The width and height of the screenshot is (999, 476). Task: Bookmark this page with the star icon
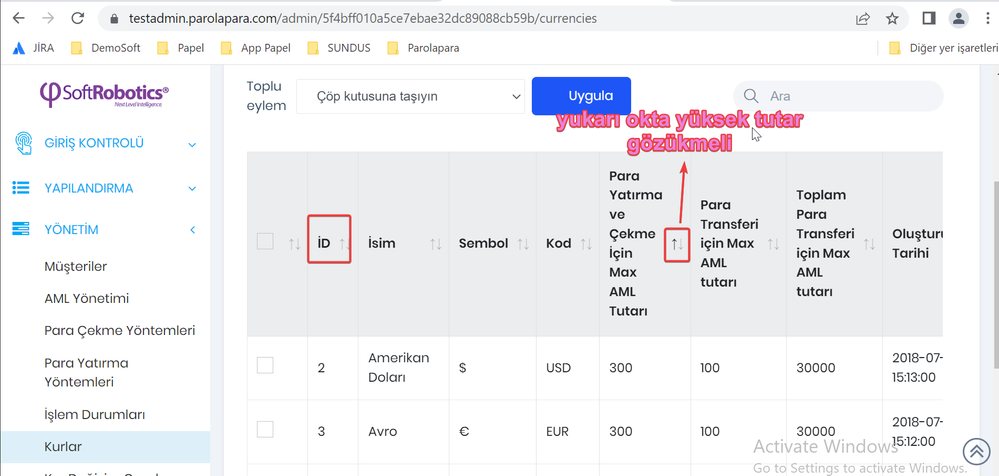click(892, 18)
